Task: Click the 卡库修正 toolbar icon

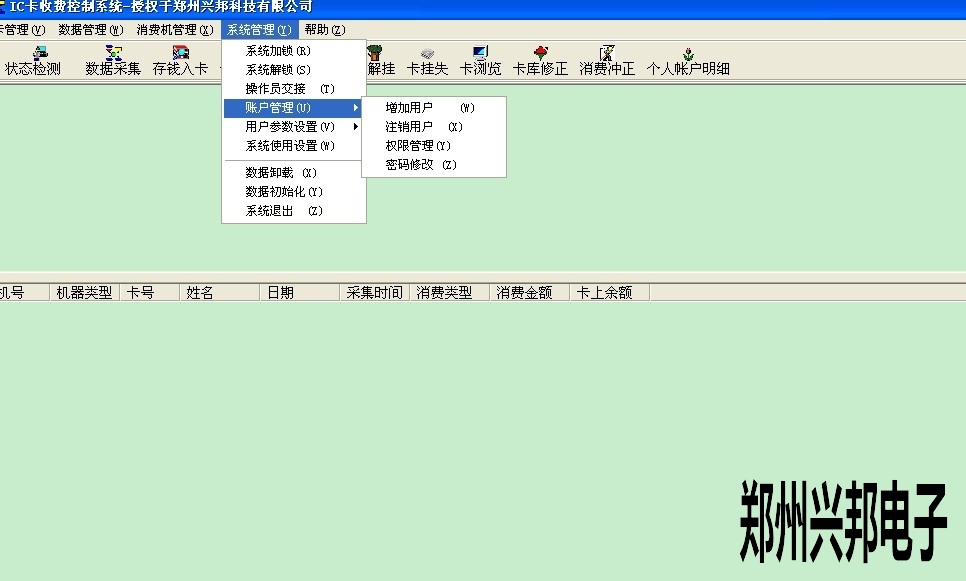Action: point(540,61)
